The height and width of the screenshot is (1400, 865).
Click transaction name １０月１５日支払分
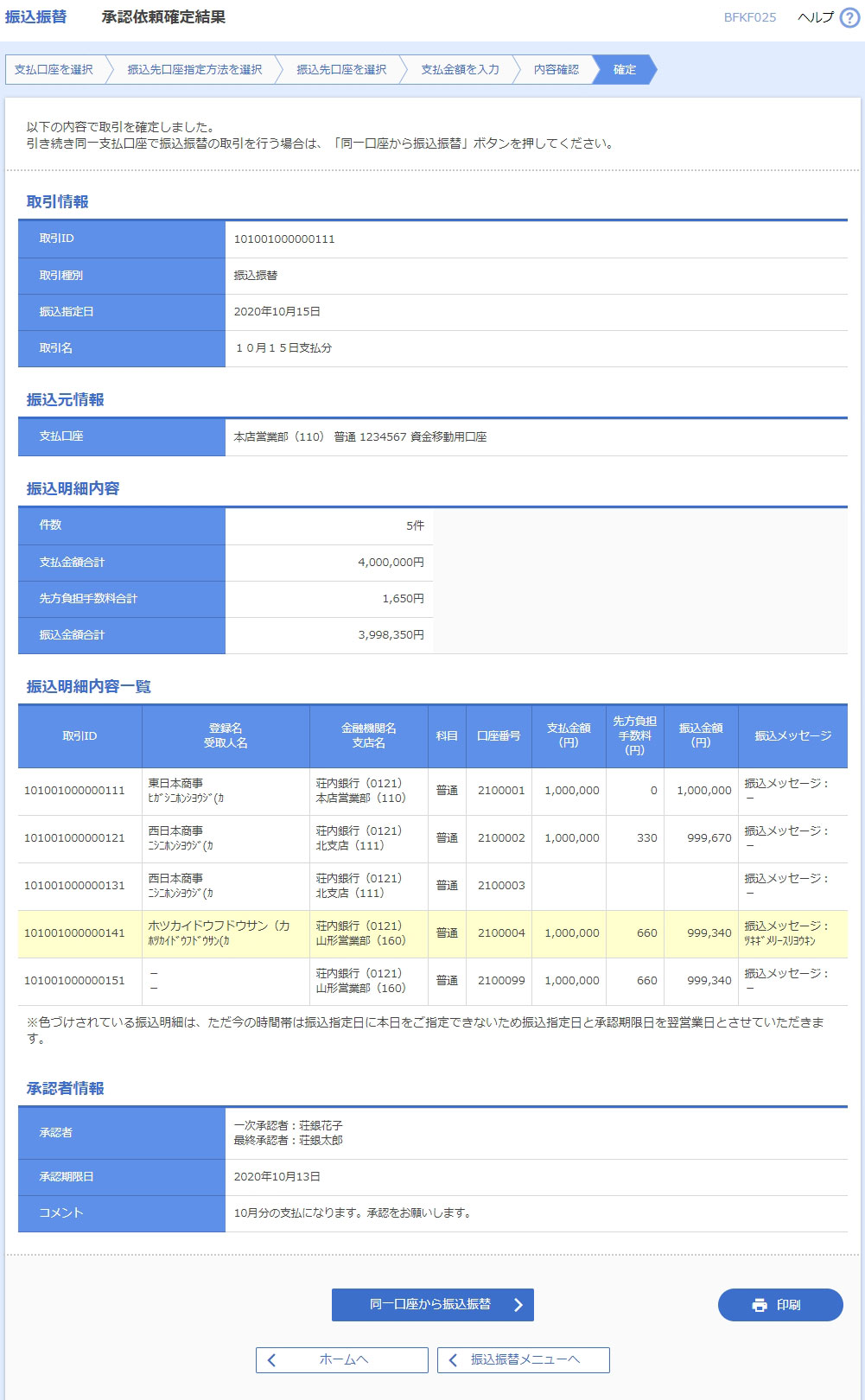pyautogui.click(x=283, y=348)
